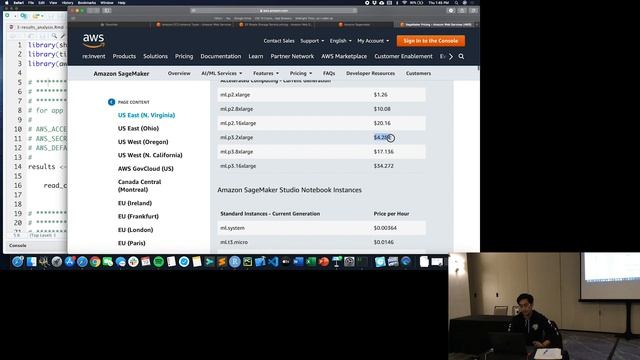Open Sublime Text from the dock
The width and height of the screenshot is (640, 360).
point(222,262)
